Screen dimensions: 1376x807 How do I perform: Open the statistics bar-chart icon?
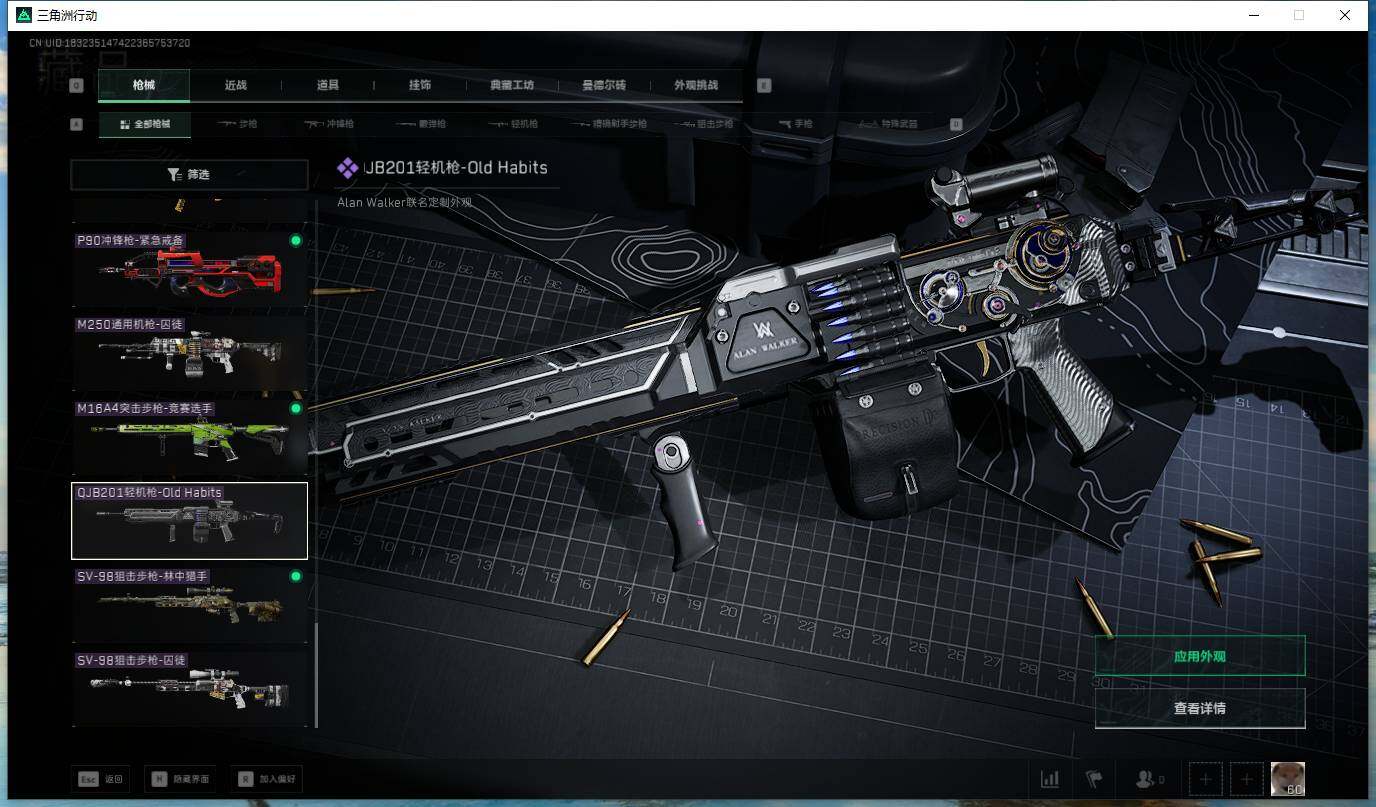tap(1050, 779)
